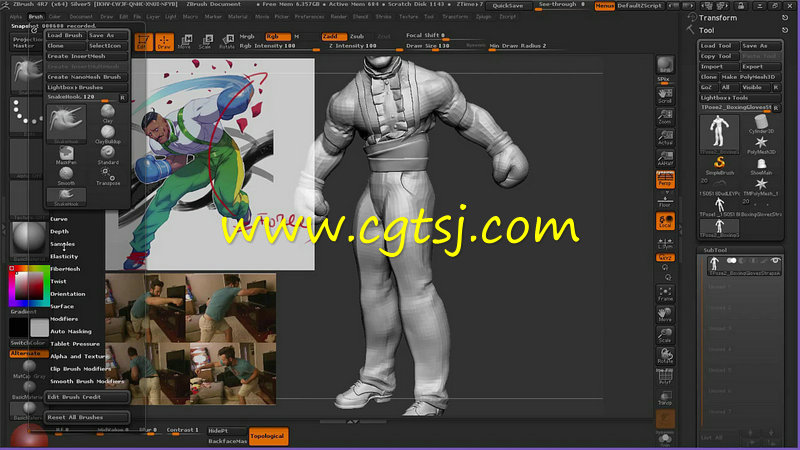Toggle PolyF polyframe display
Image resolution: width=800 pixels, height=450 pixels.
click(665, 377)
